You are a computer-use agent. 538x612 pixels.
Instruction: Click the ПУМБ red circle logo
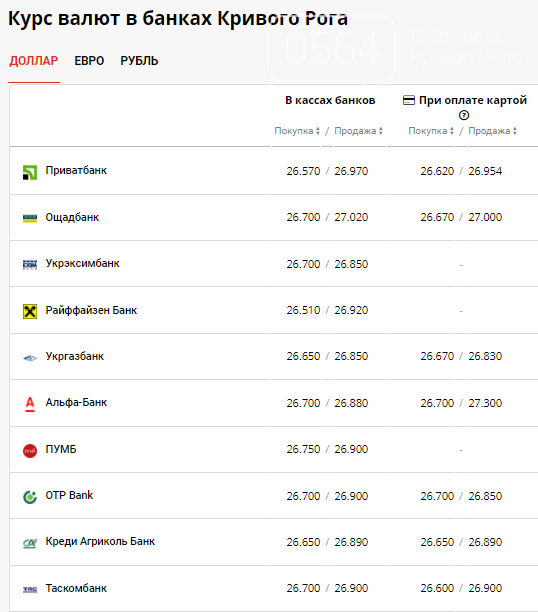pos(30,451)
